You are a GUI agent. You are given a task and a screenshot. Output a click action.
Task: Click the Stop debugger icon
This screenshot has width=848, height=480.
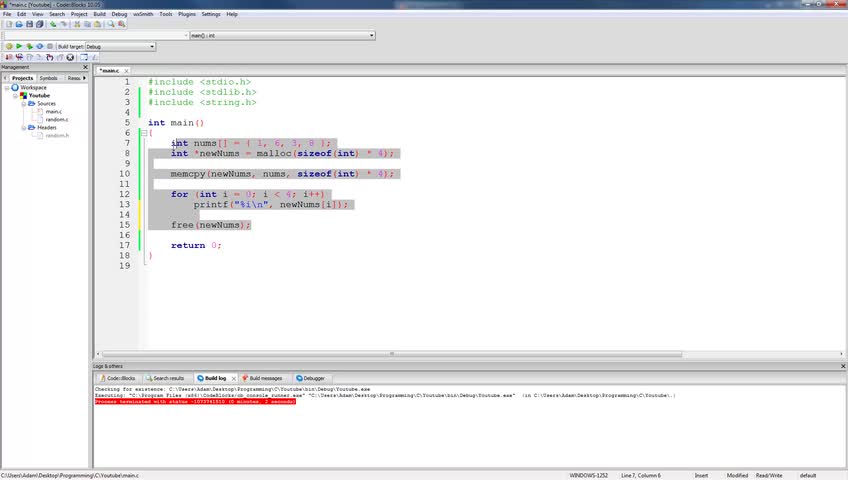point(70,57)
